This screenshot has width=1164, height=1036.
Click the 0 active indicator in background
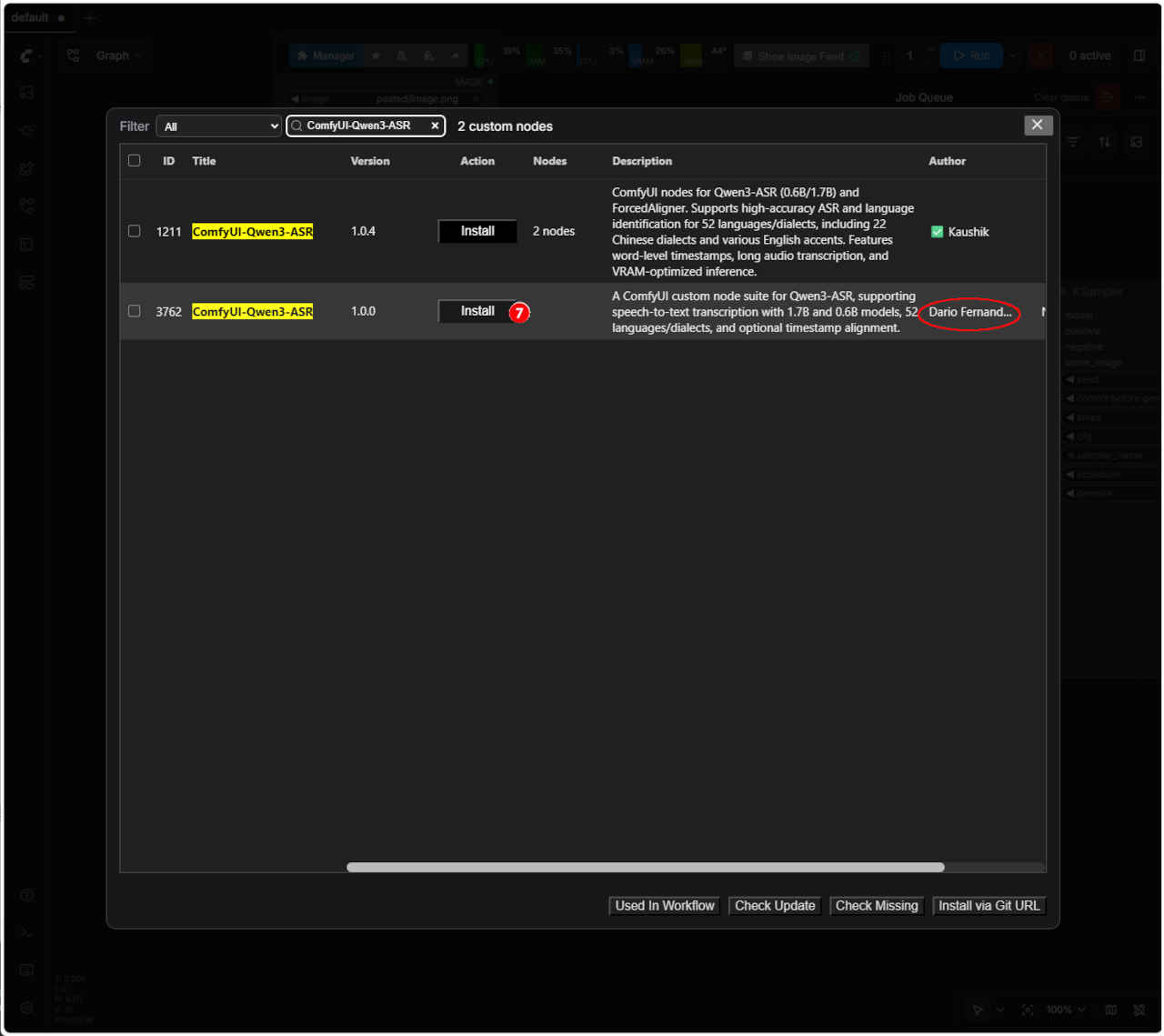pos(1089,55)
